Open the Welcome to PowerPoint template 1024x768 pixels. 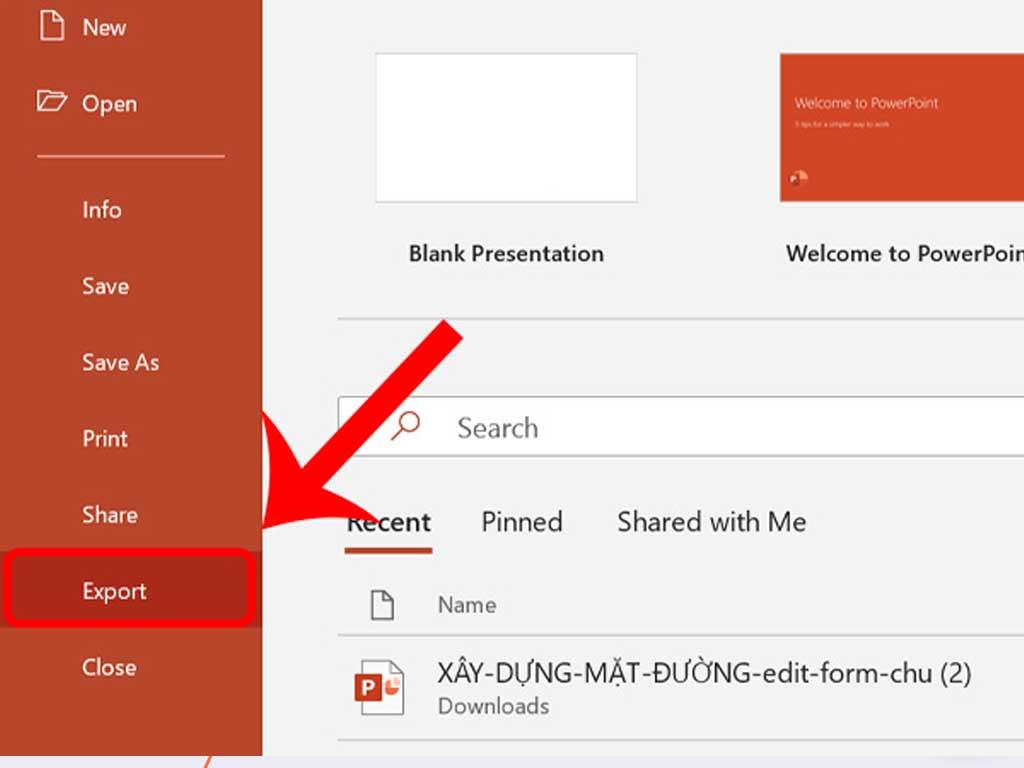(x=900, y=127)
